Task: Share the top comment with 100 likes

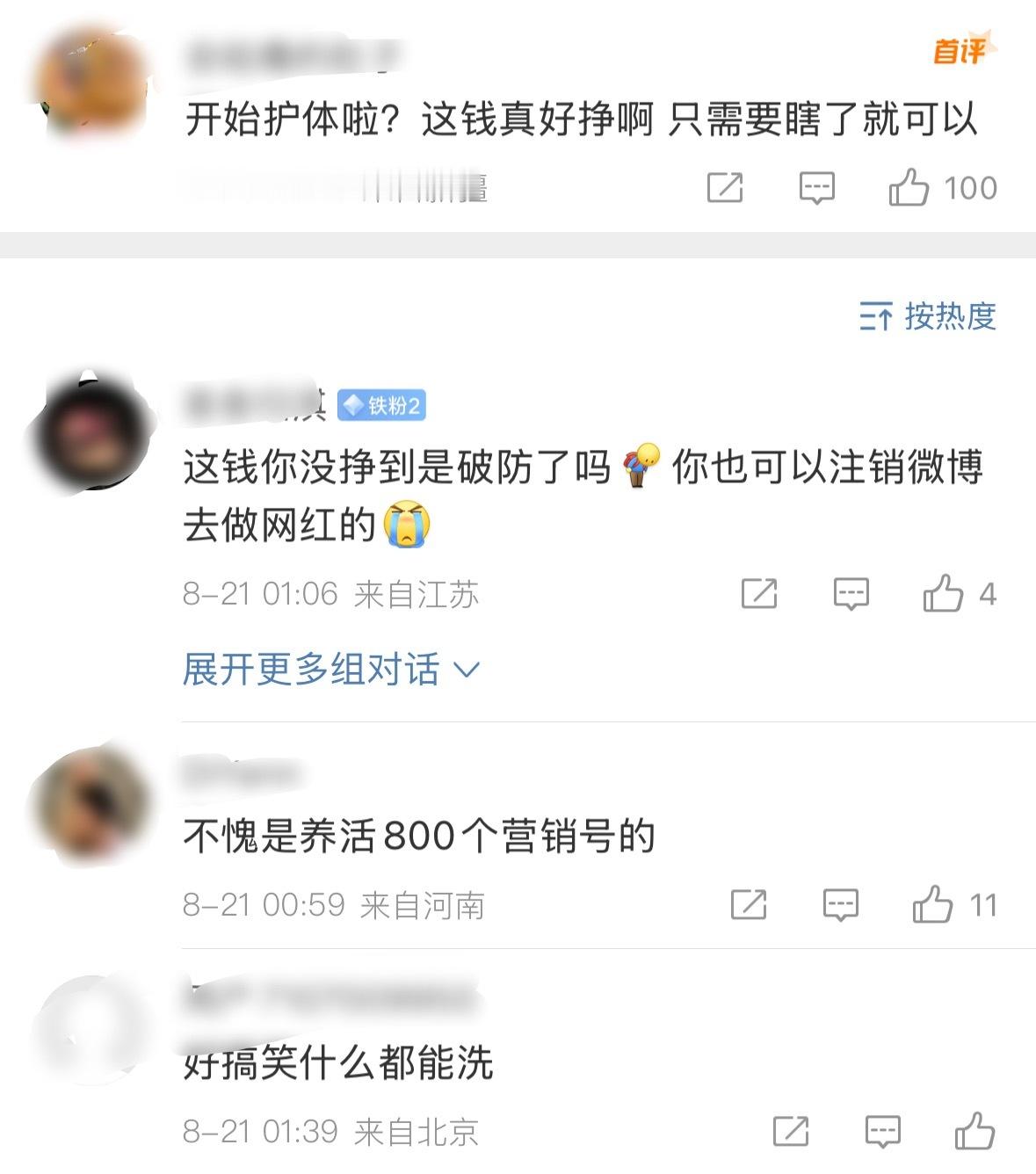Action: pos(725,187)
